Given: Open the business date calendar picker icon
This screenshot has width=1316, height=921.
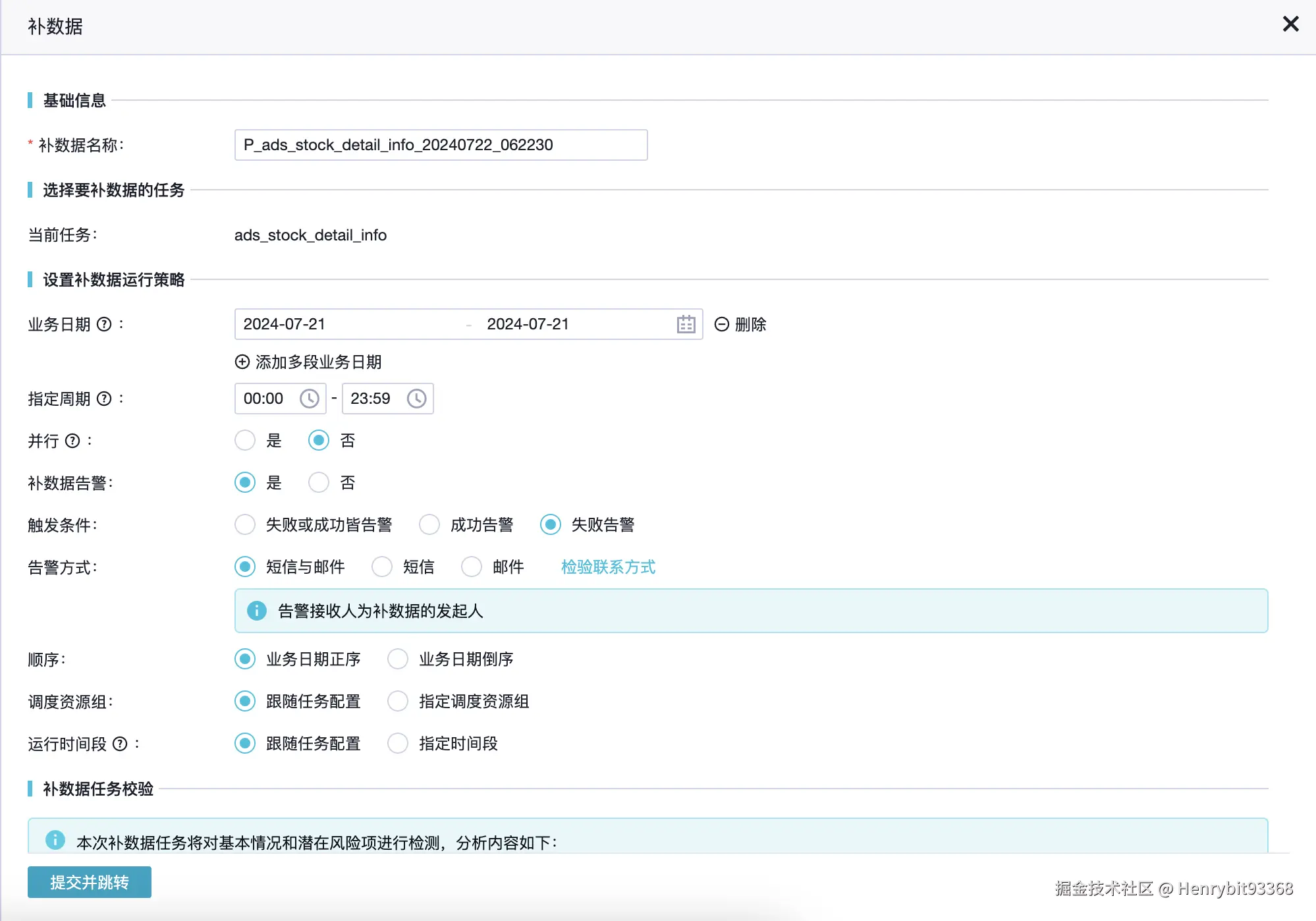Looking at the screenshot, I should (686, 324).
